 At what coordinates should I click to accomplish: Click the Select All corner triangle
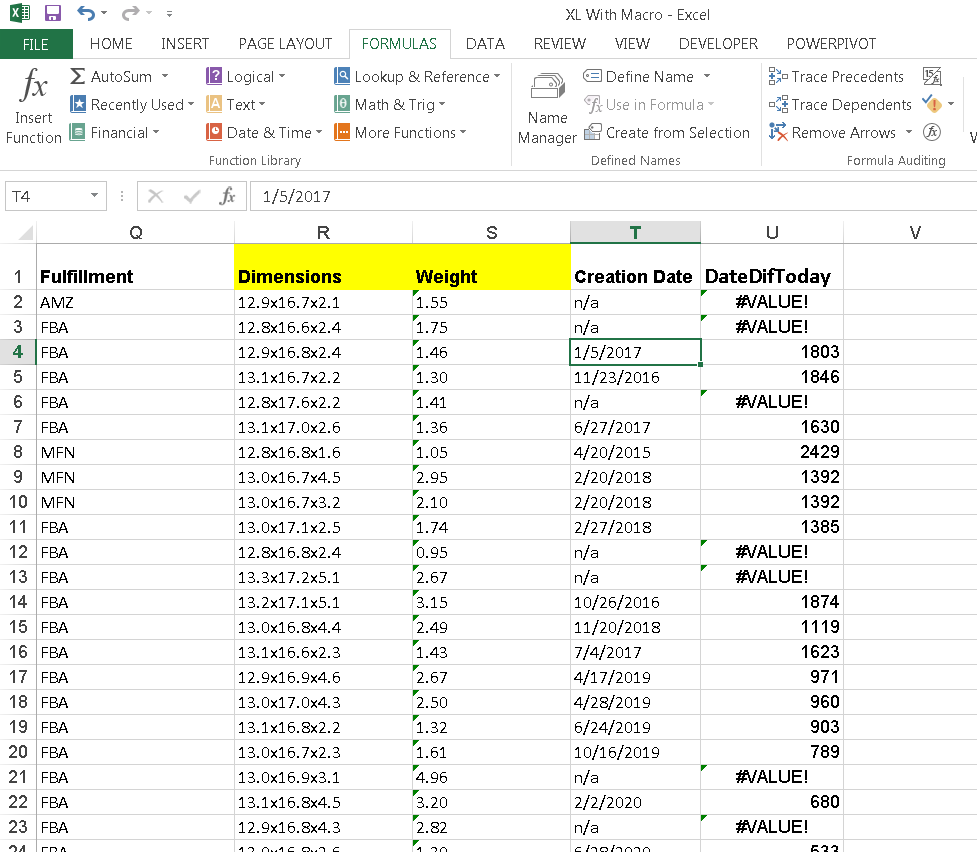[25, 233]
